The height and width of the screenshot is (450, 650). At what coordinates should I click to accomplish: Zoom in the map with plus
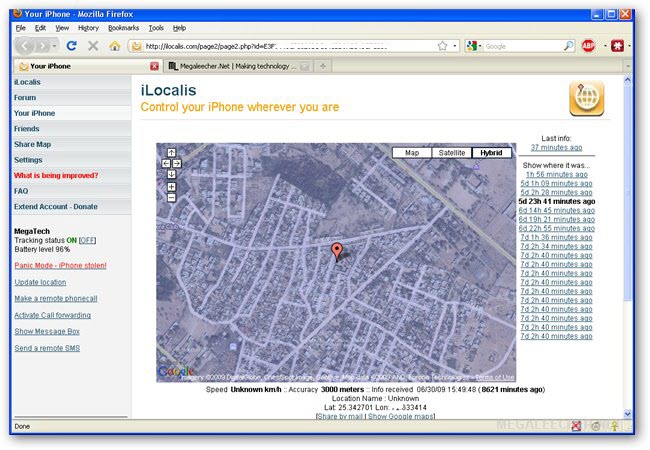point(171,187)
